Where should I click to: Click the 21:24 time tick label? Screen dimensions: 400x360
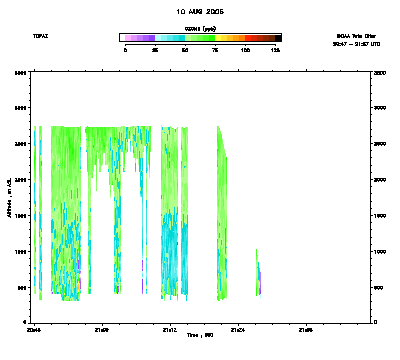[x=238, y=330]
